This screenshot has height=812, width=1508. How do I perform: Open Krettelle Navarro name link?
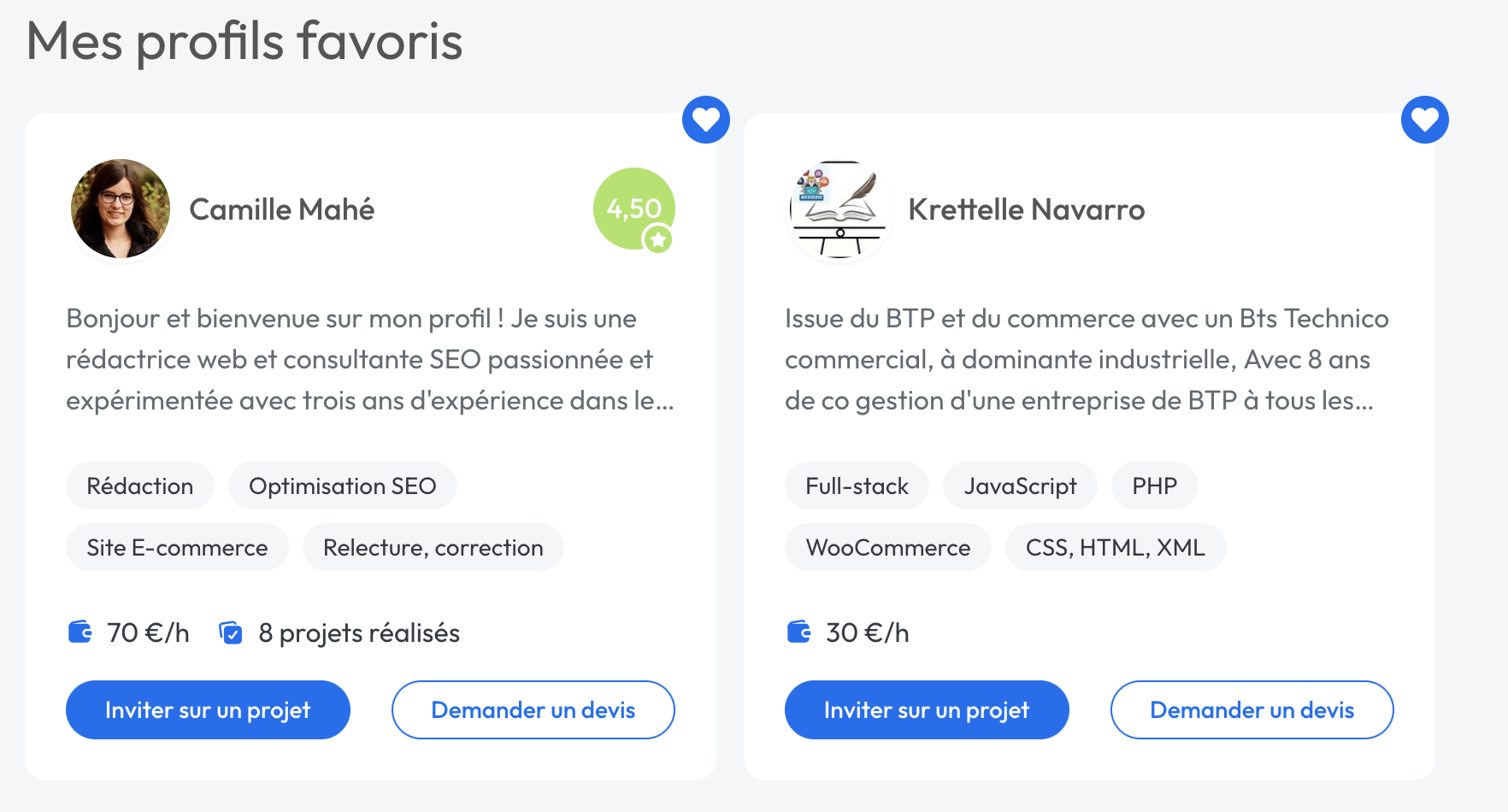click(x=1026, y=209)
